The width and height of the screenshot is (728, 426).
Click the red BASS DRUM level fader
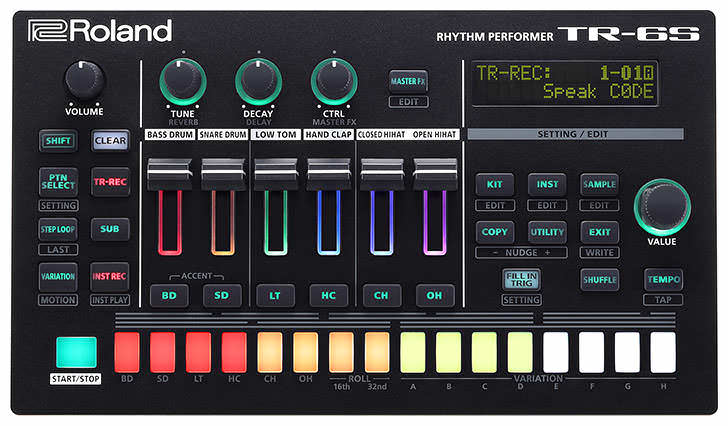click(x=169, y=174)
